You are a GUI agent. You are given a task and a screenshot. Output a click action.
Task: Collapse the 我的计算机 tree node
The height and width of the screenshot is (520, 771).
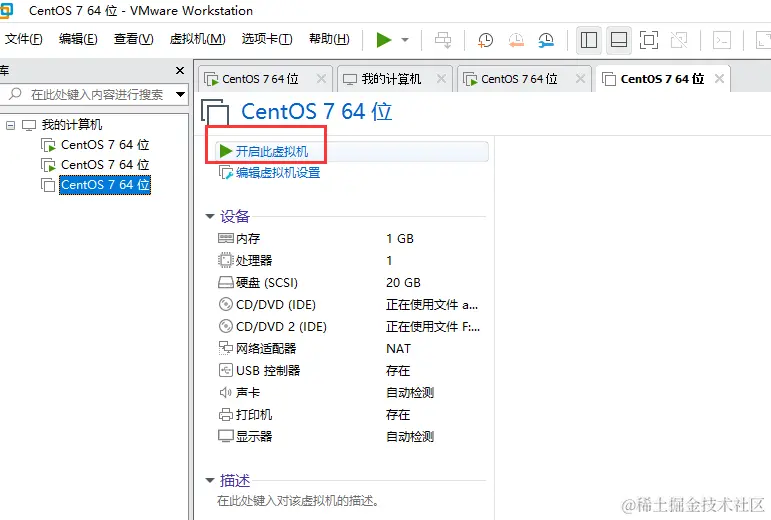(x=10, y=125)
